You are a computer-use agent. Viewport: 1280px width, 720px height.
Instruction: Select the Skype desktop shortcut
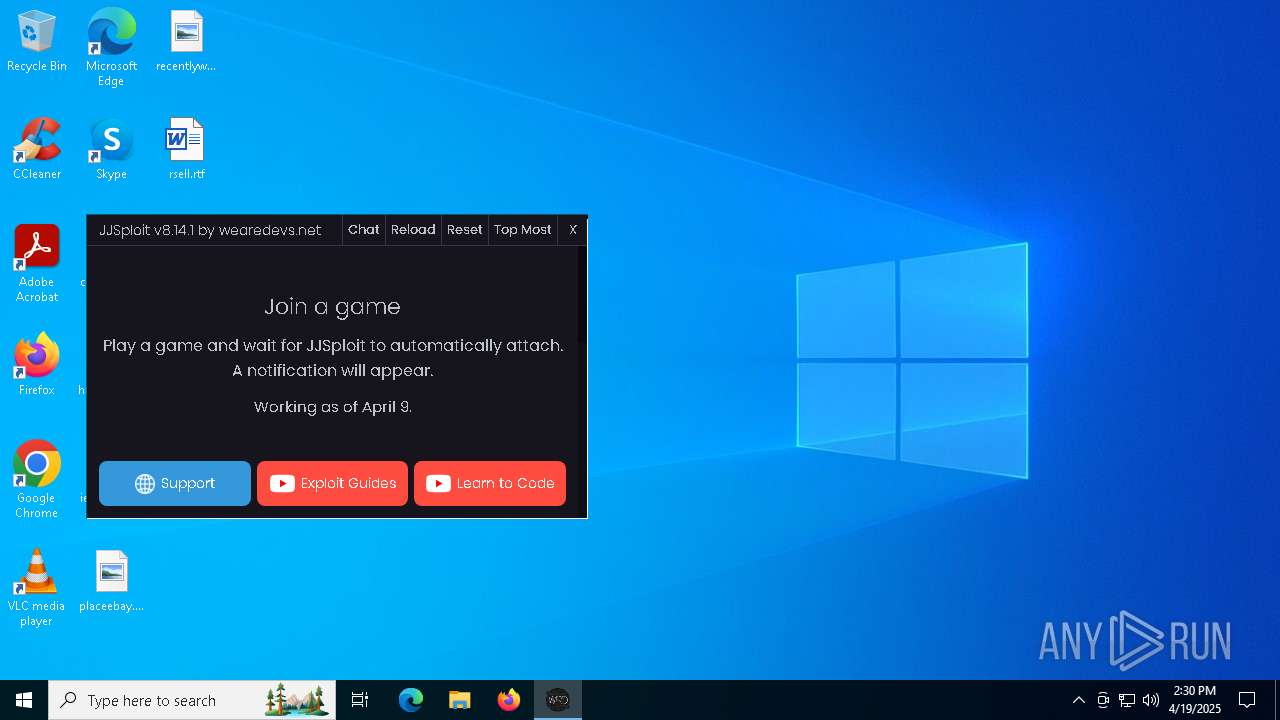(x=111, y=150)
